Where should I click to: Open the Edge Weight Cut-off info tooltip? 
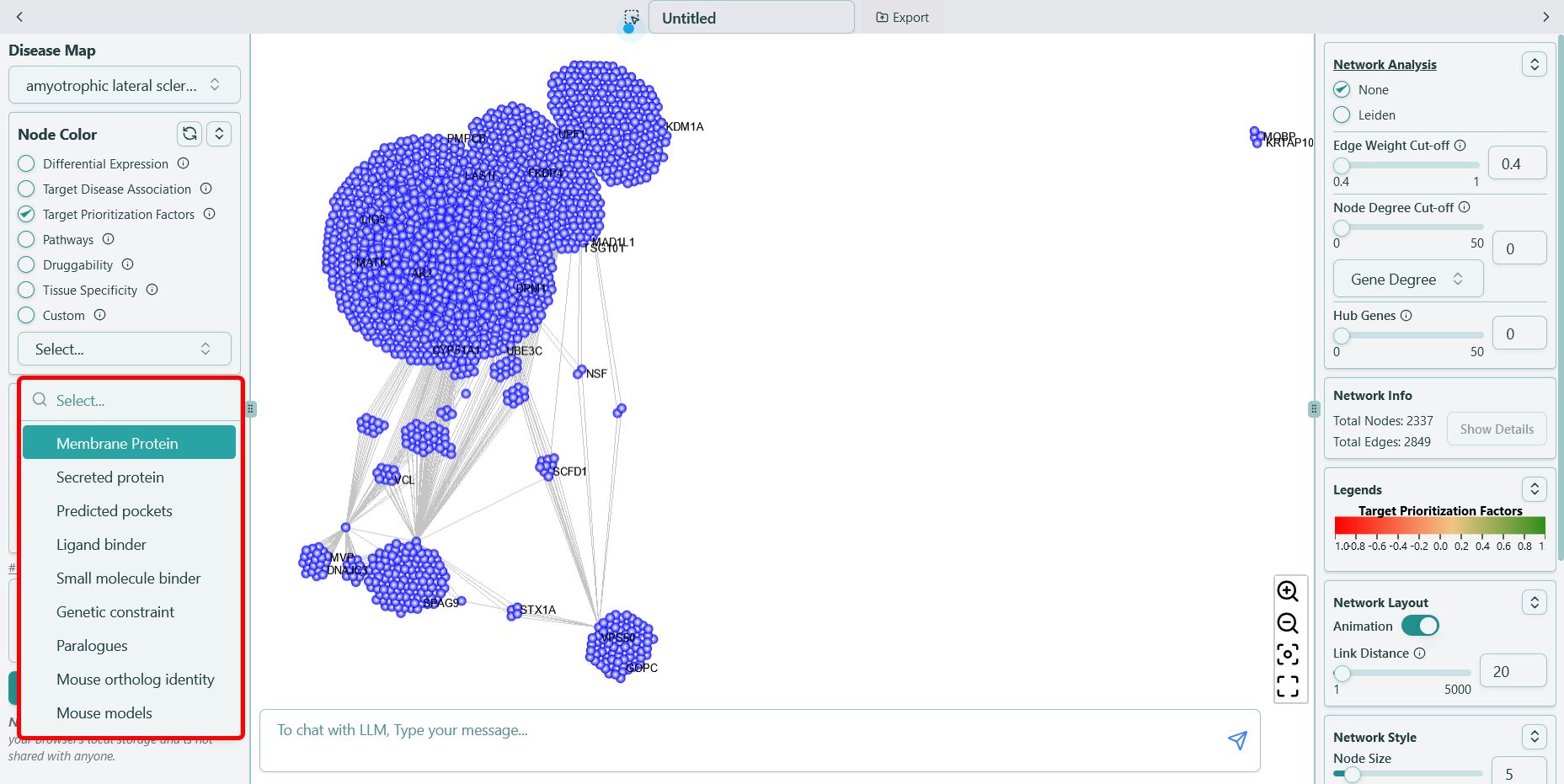pyautogui.click(x=1460, y=145)
